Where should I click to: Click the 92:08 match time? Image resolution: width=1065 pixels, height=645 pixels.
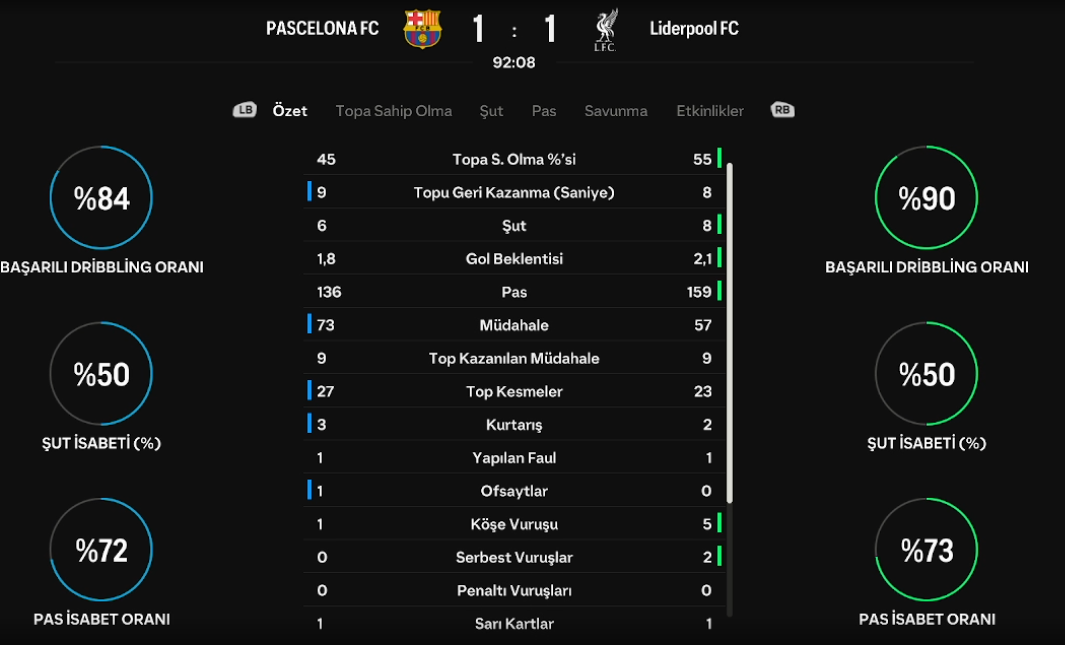[x=514, y=62]
